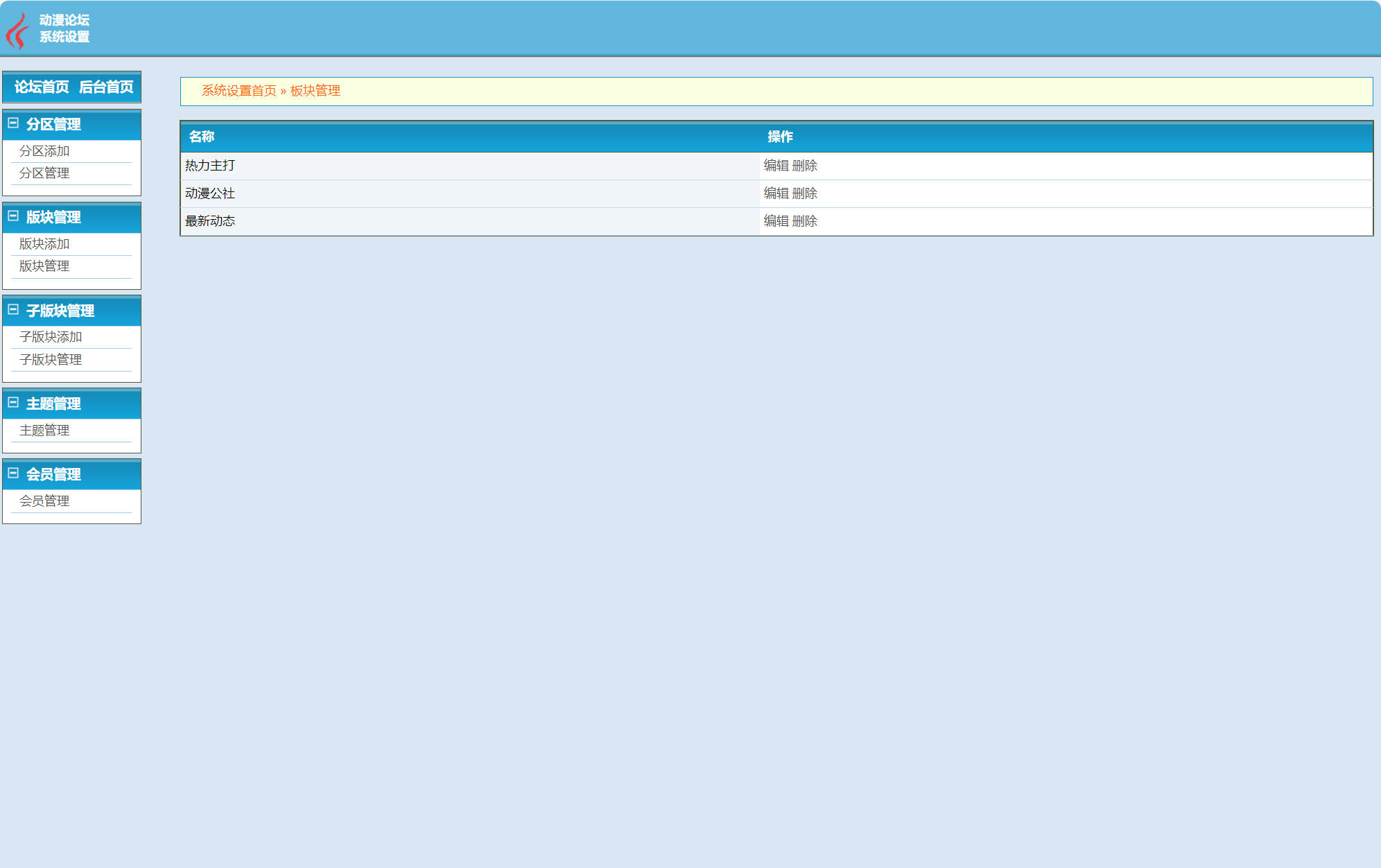Collapse the 版块管理 section
Image resolution: width=1381 pixels, height=868 pixels.
[13, 216]
